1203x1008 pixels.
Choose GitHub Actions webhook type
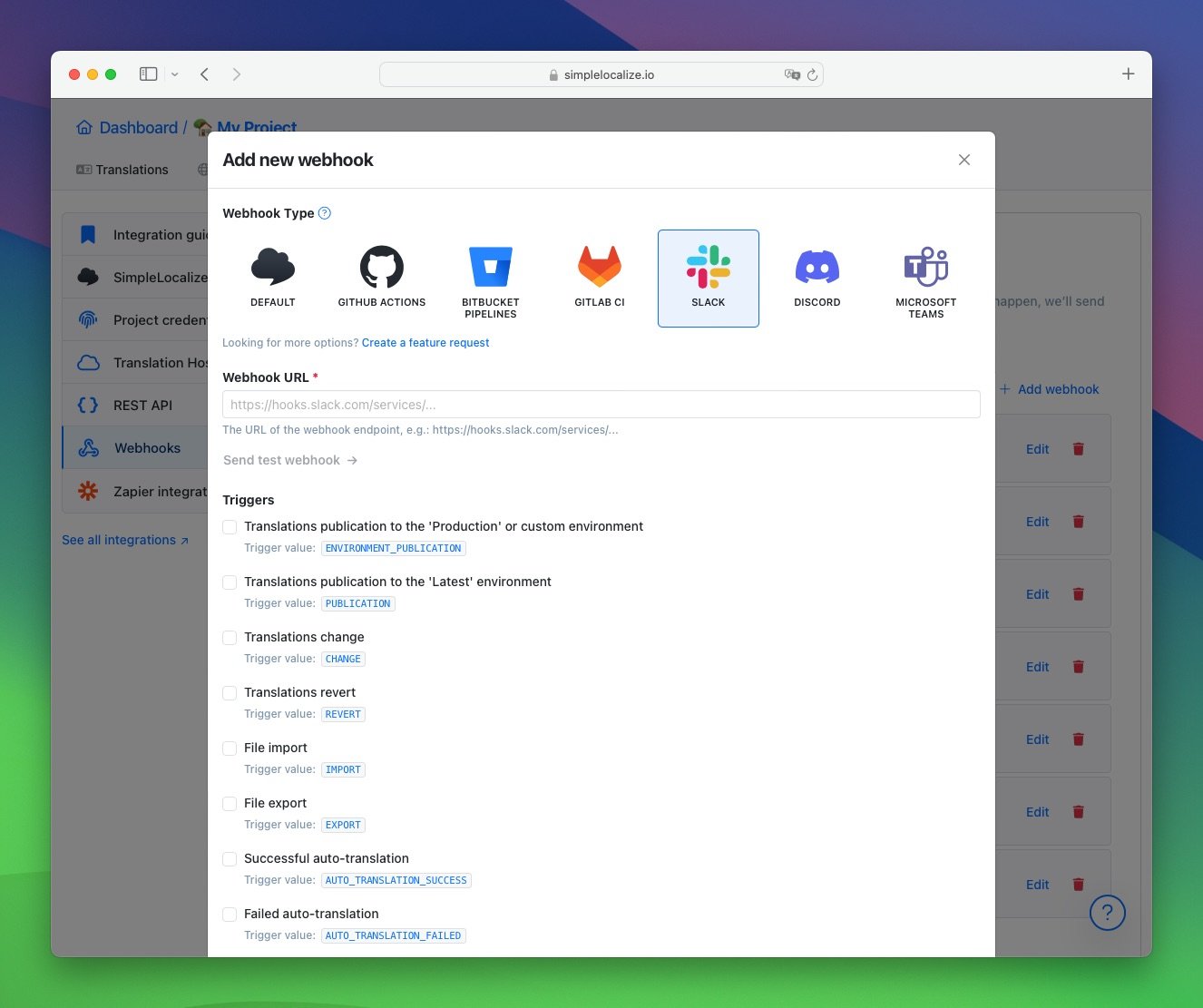pyautogui.click(x=382, y=278)
